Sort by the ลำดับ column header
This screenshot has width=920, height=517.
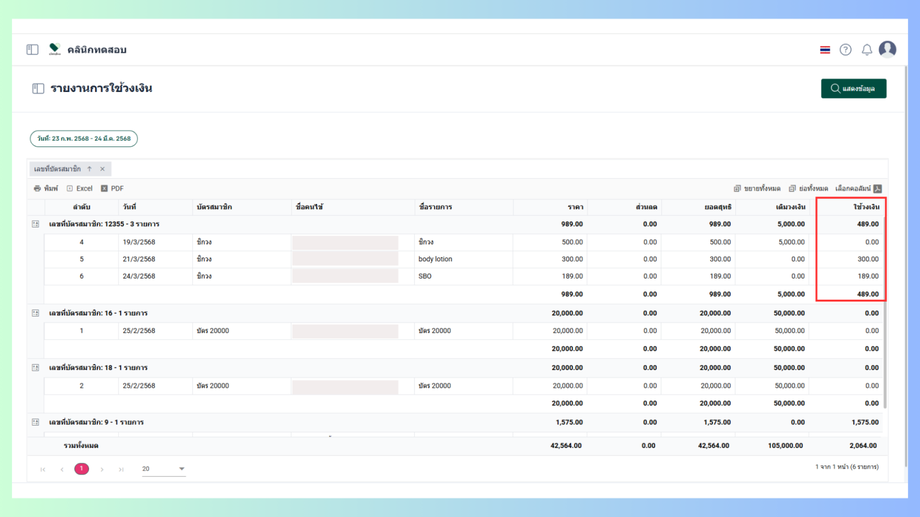tap(82, 207)
